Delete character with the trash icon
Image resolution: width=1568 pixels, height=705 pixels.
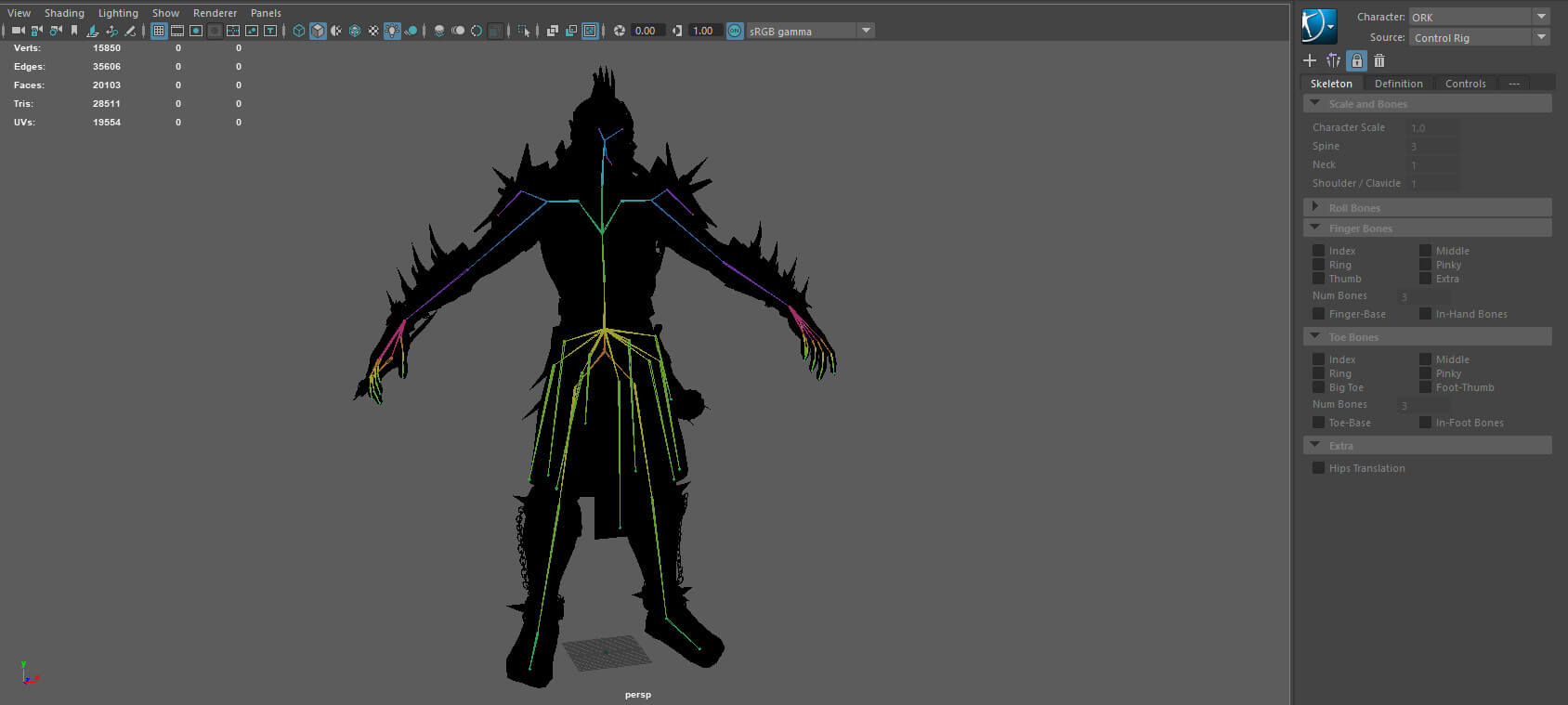[x=1379, y=60]
